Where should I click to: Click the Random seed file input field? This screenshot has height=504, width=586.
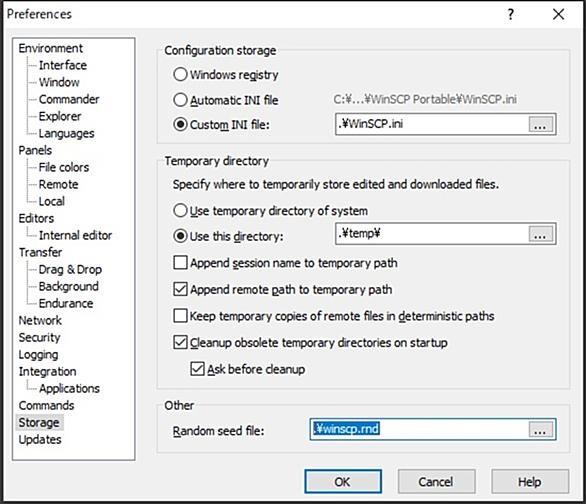[x=419, y=429]
